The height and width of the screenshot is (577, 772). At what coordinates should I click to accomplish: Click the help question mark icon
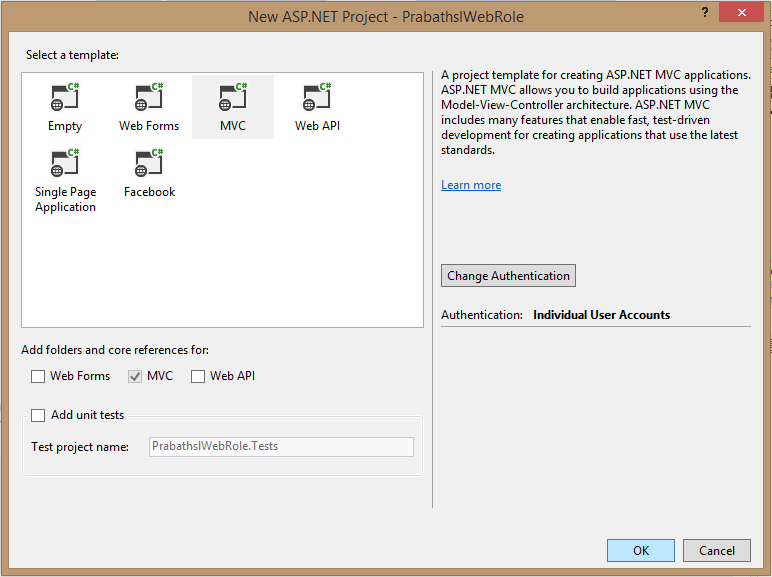pos(705,13)
